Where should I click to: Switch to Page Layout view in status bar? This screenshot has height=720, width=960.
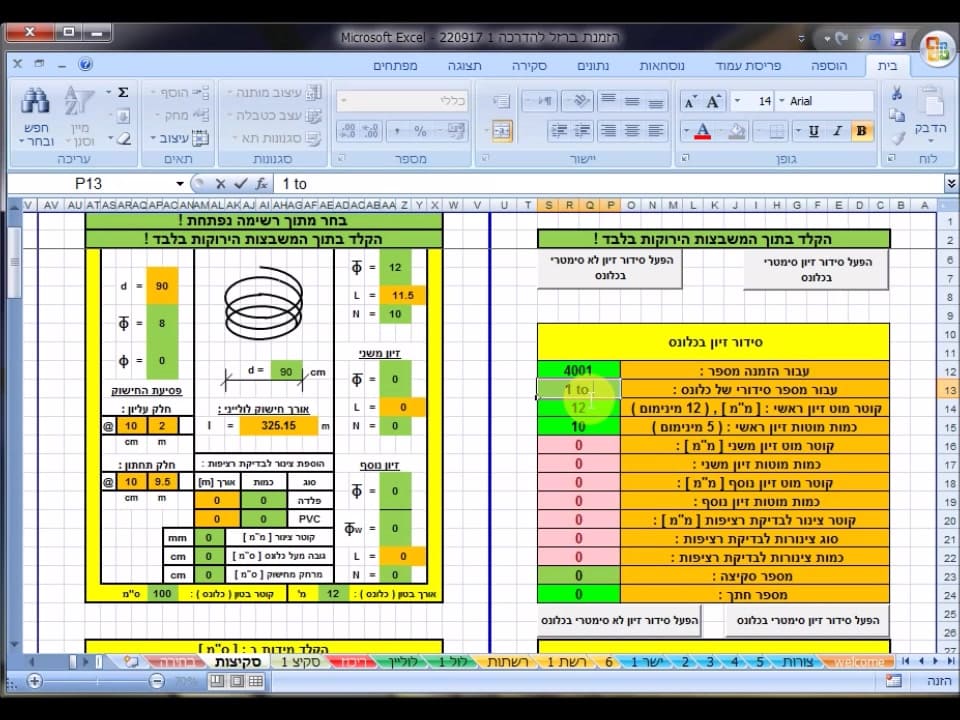(236, 681)
